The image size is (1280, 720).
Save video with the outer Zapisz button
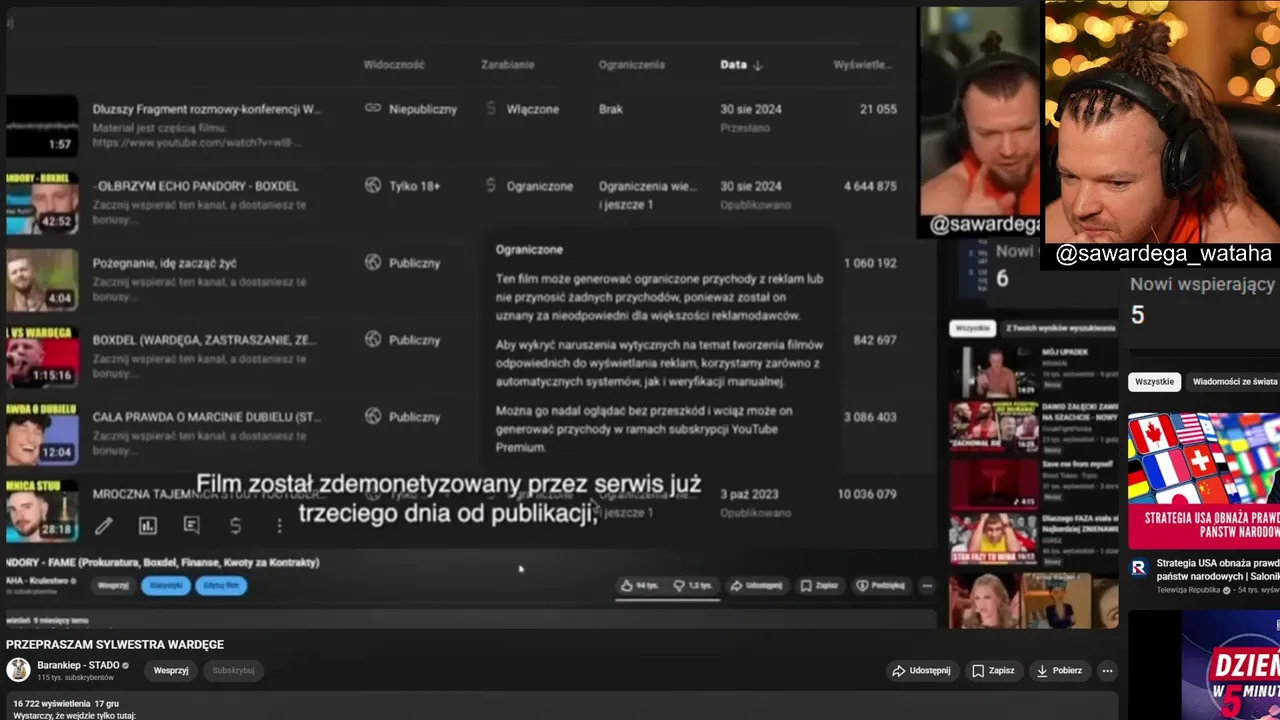coord(993,670)
